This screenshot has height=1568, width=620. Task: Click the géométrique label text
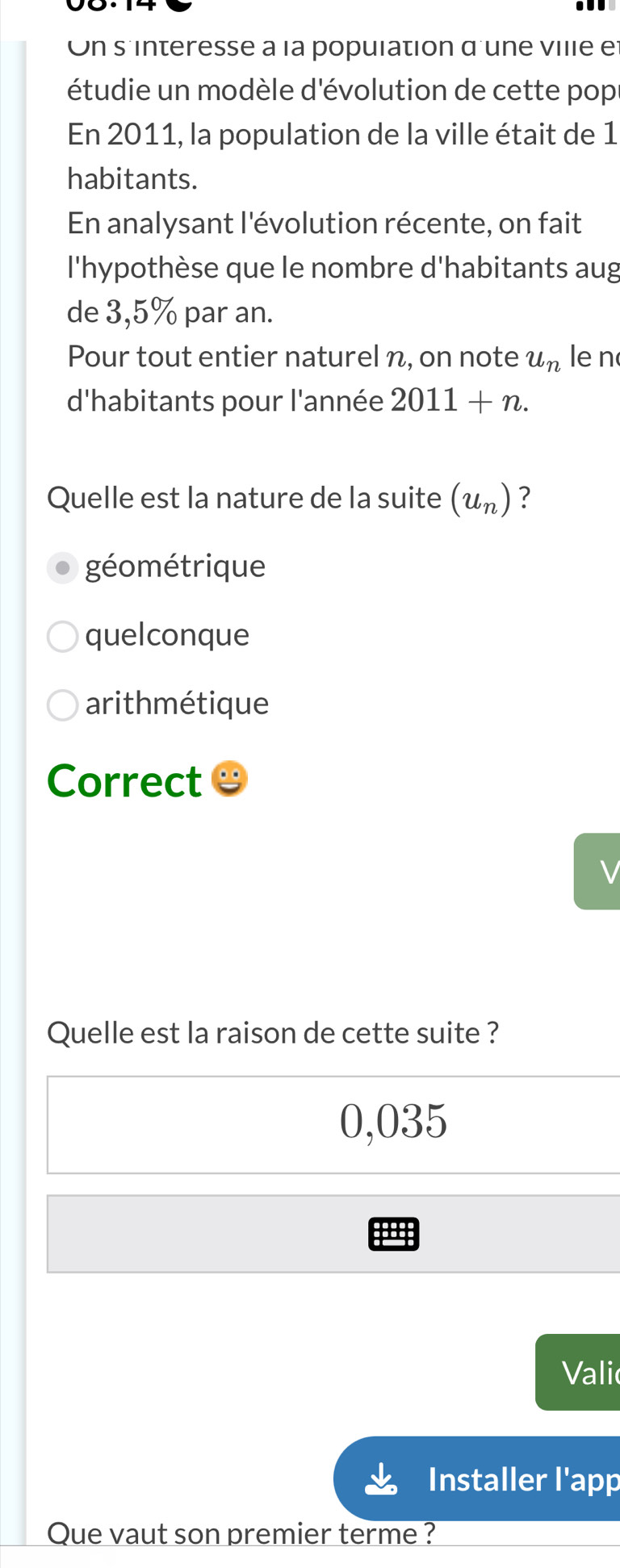[175, 567]
